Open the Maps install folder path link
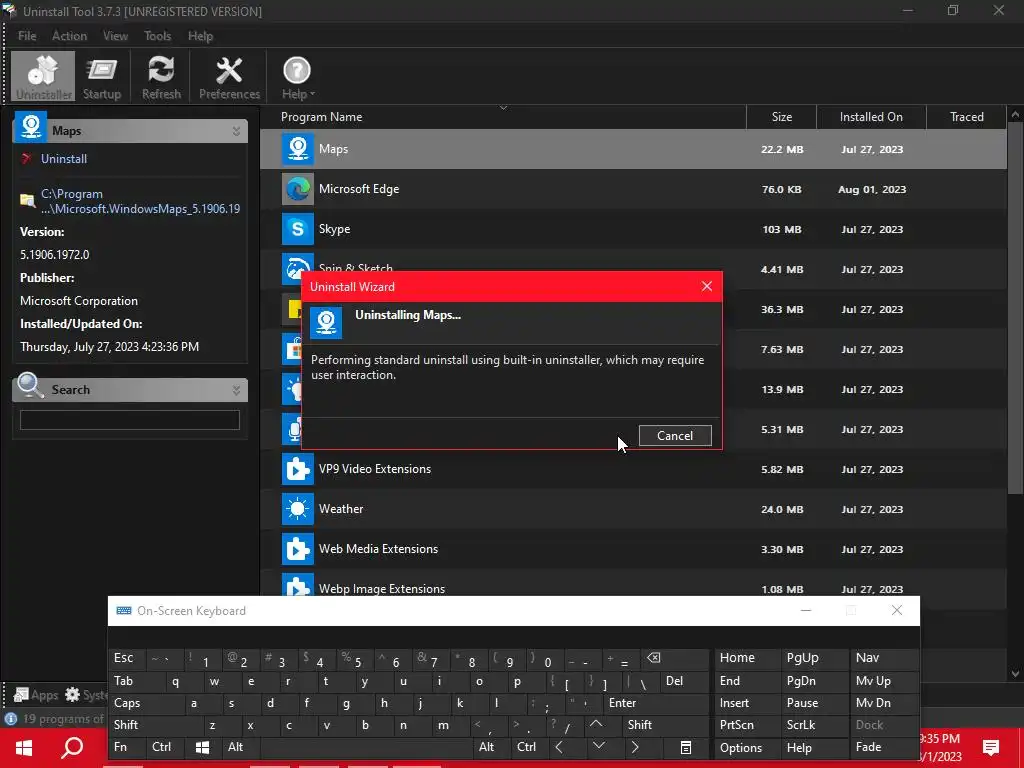 [140, 201]
